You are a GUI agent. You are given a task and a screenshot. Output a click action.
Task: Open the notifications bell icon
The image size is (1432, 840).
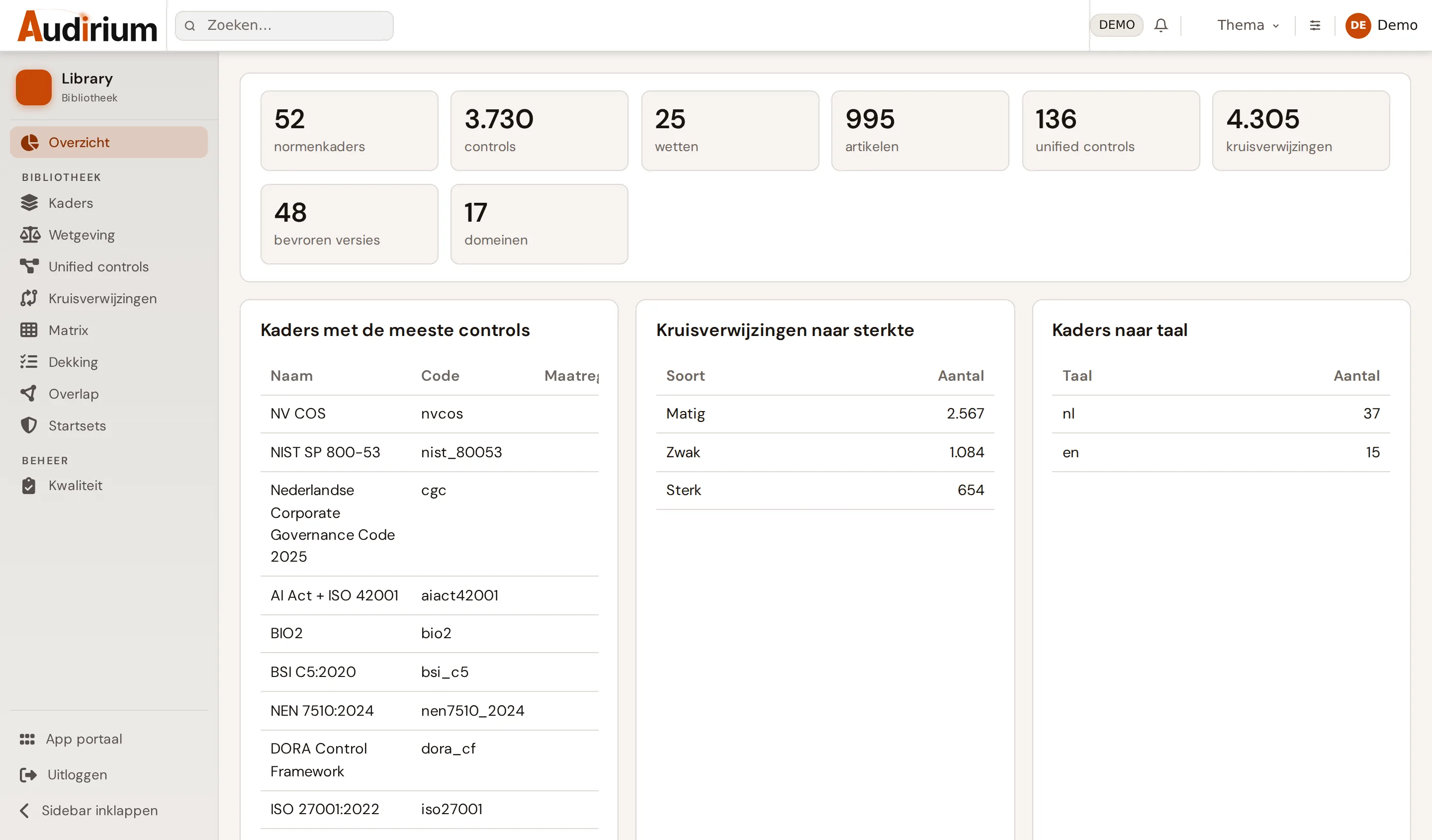pos(1161,25)
